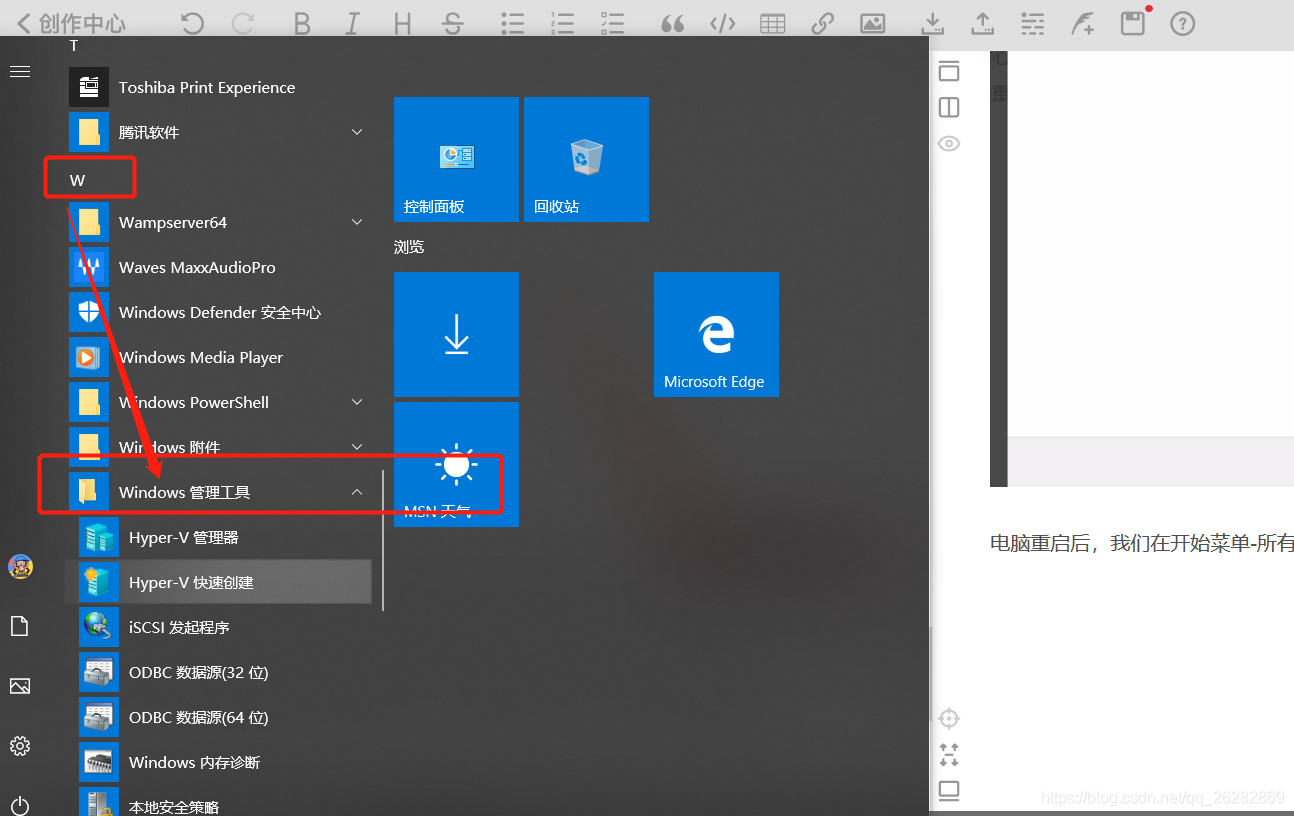1294x816 pixels.
Task: Expand the 腾讯软件 folder chevron
Action: point(357,132)
